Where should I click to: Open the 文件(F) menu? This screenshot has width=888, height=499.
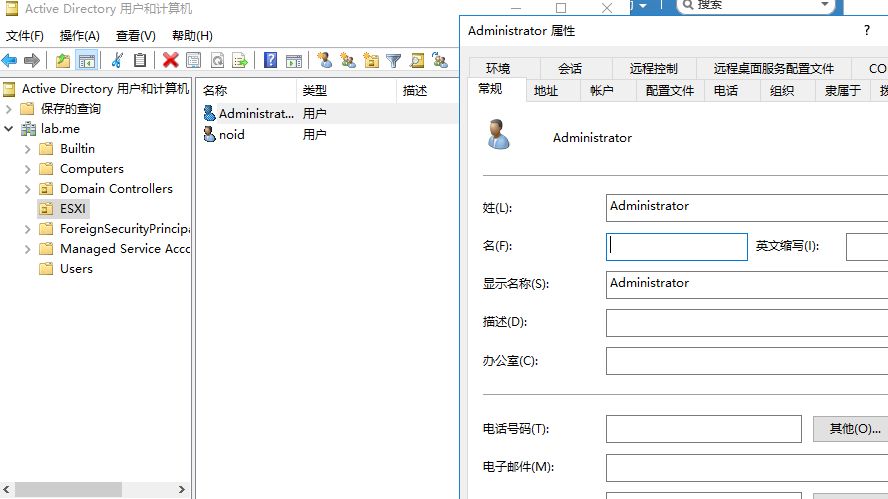pyautogui.click(x=25, y=36)
